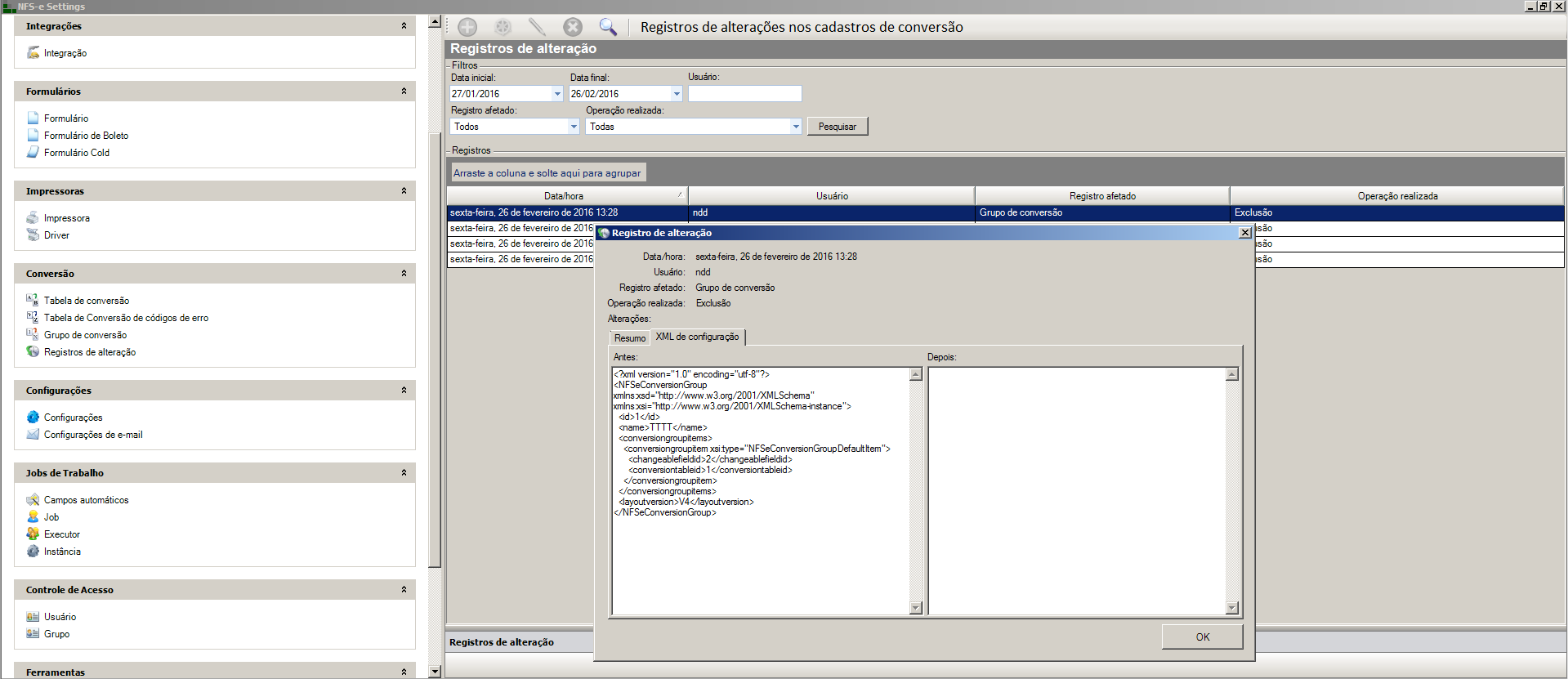The width and height of the screenshot is (1568, 679).
Task: Click the pencil edit toolbar icon
Action: (x=537, y=27)
